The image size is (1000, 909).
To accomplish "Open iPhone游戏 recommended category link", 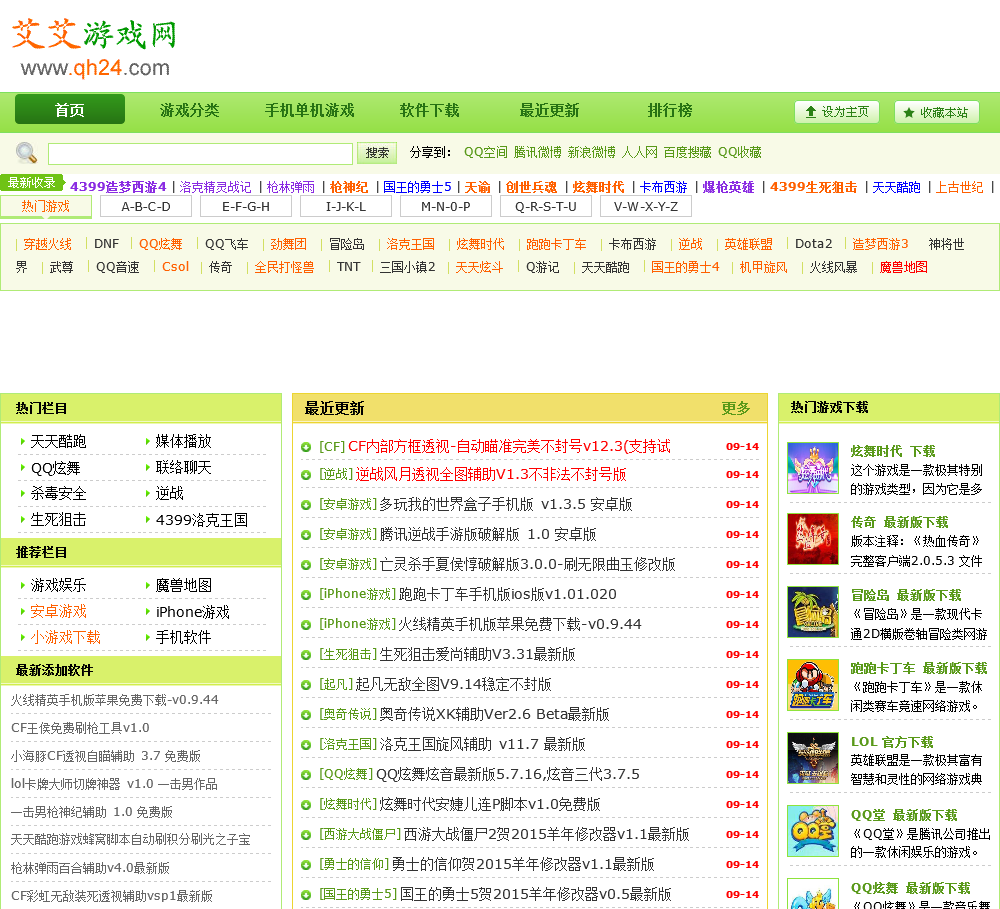I will click(193, 612).
